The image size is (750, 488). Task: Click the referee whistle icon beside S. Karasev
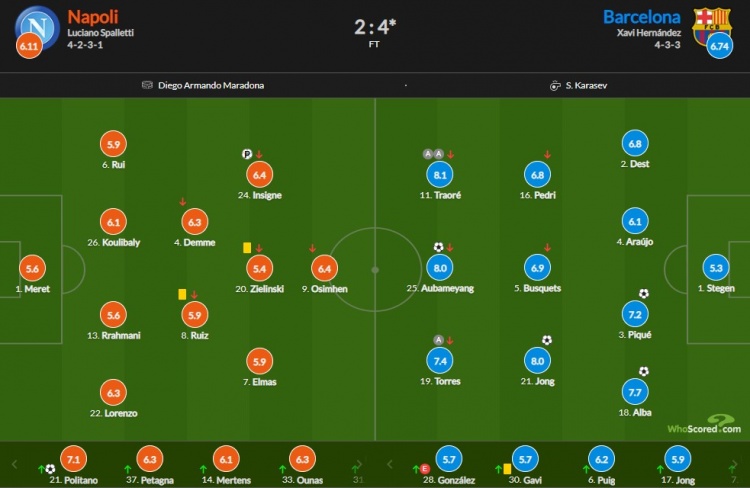point(555,86)
